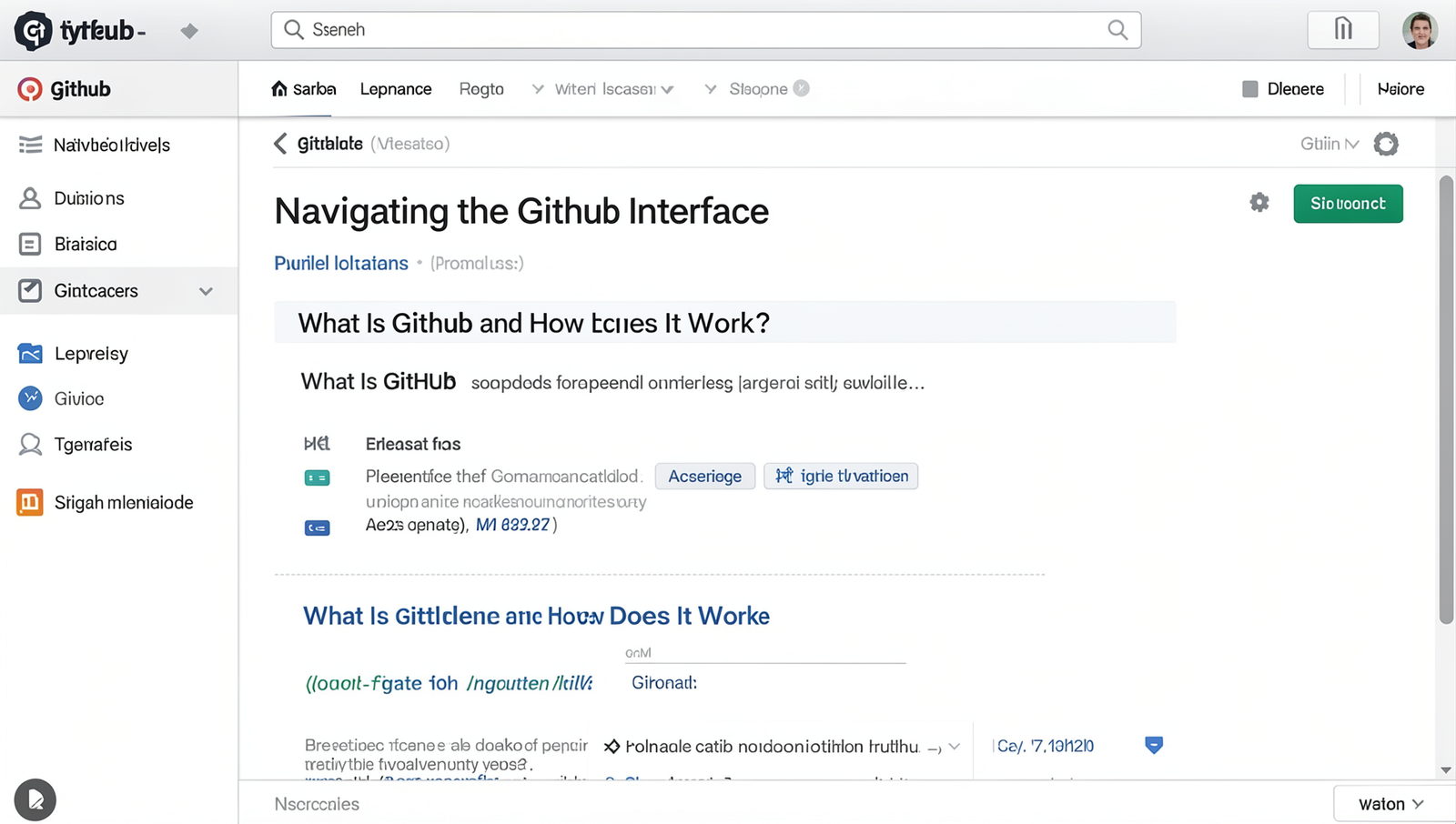The height and width of the screenshot is (824, 1456).
Task: Click the Acseriege tag button
Action: click(x=705, y=477)
